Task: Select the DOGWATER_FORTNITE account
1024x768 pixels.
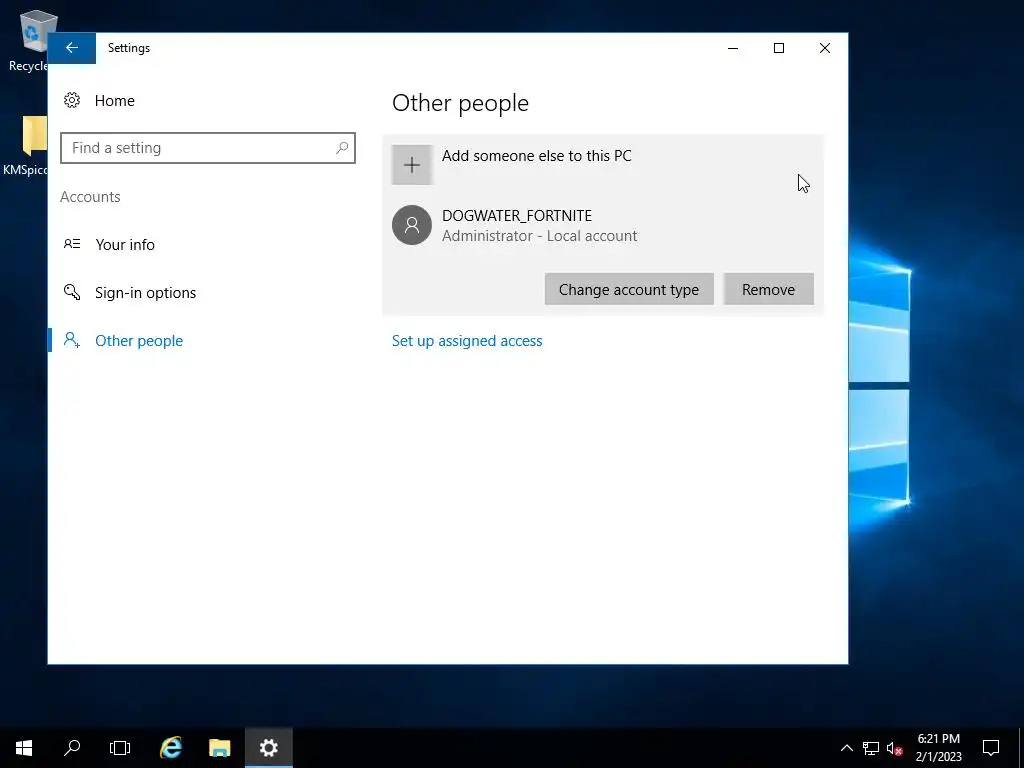Action: click(x=603, y=225)
